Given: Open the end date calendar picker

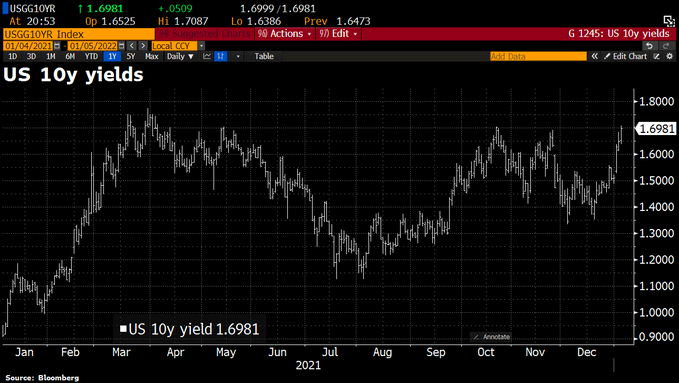Looking at the screenshot, I should pyautogui.click(x=122, y=46).
